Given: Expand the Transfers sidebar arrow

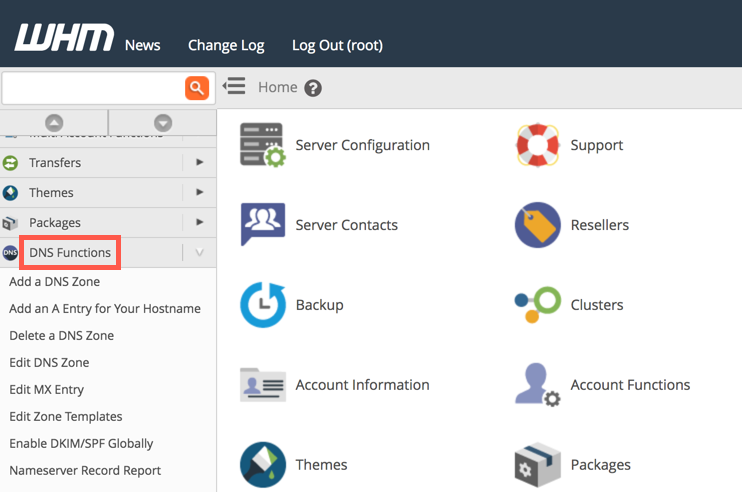Looking at the screenshot, I should tap(200, 162).
